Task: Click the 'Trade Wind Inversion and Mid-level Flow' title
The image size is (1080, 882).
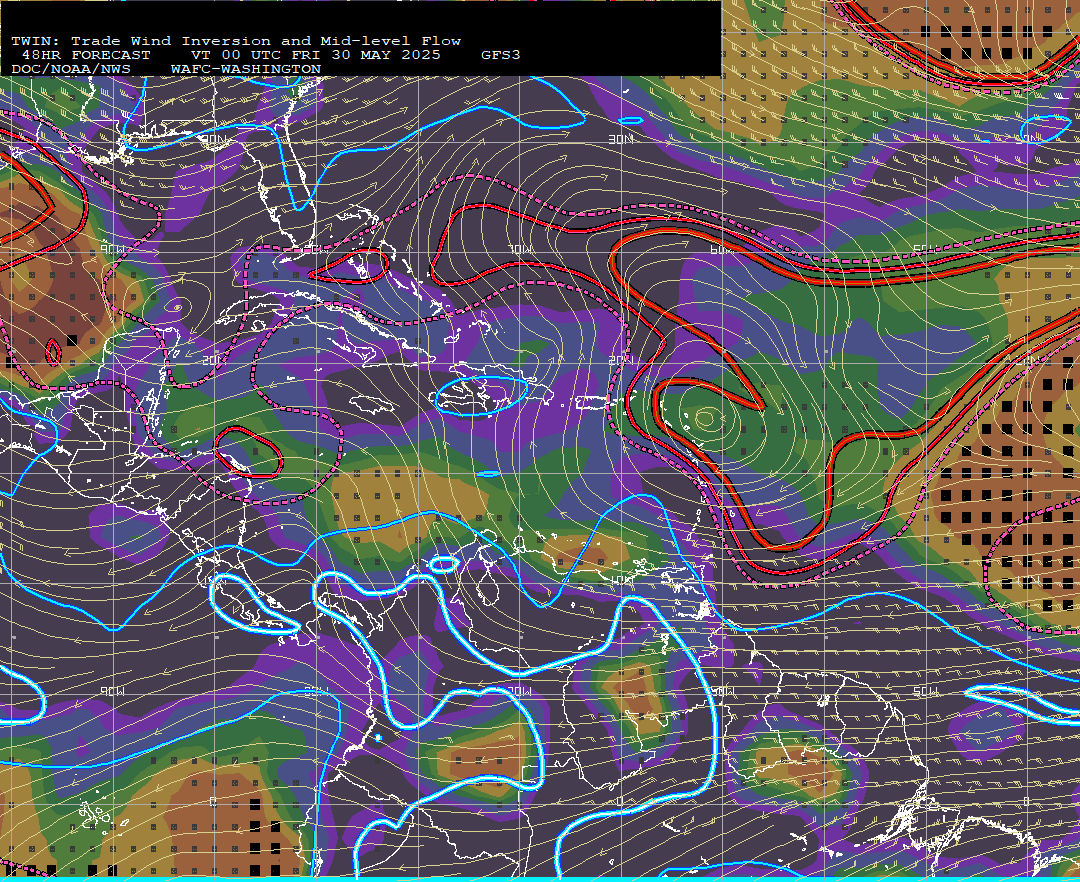Action: pos(266,41)
